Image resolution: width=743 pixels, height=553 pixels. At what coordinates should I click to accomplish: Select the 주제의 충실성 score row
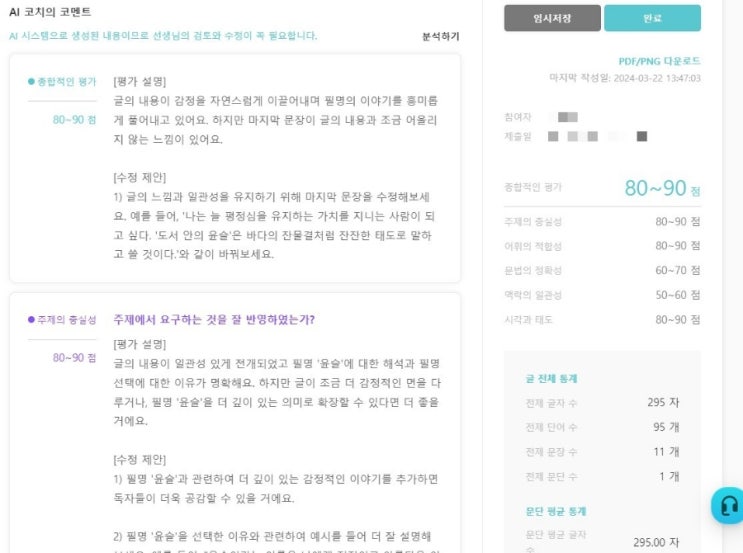click(x=602, y=221)
